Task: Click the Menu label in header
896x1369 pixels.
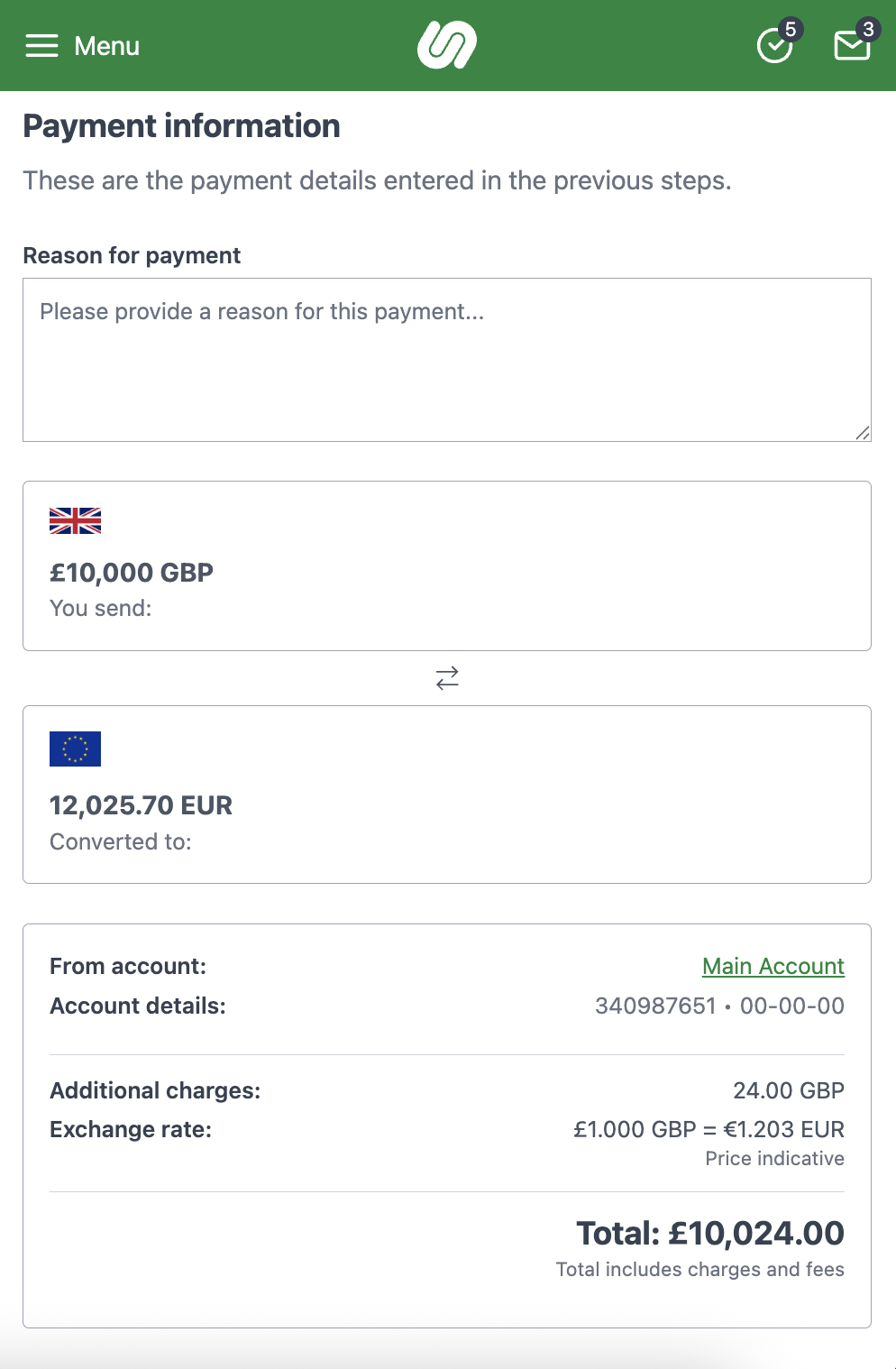Action: point(106,46)
